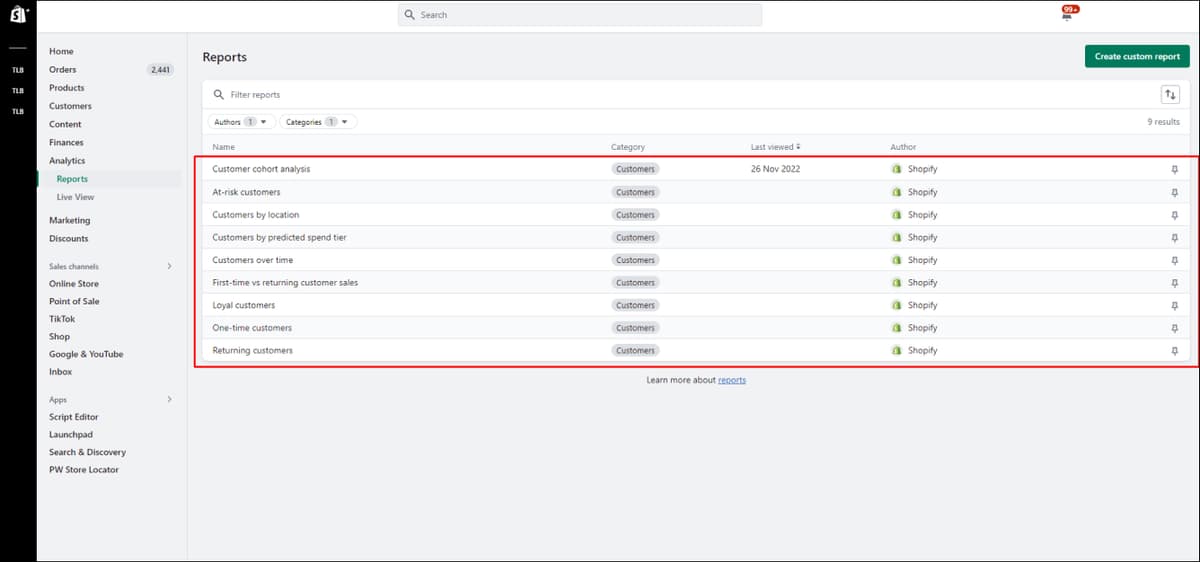Pin the Customers by location report
1200x562 pixels.
(1175, 215)
